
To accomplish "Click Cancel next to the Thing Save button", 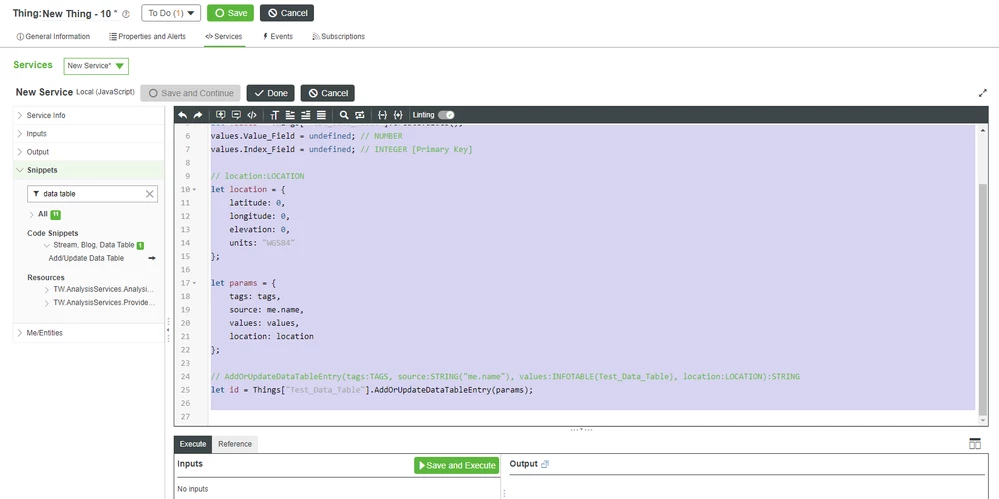I will (287, 13).
